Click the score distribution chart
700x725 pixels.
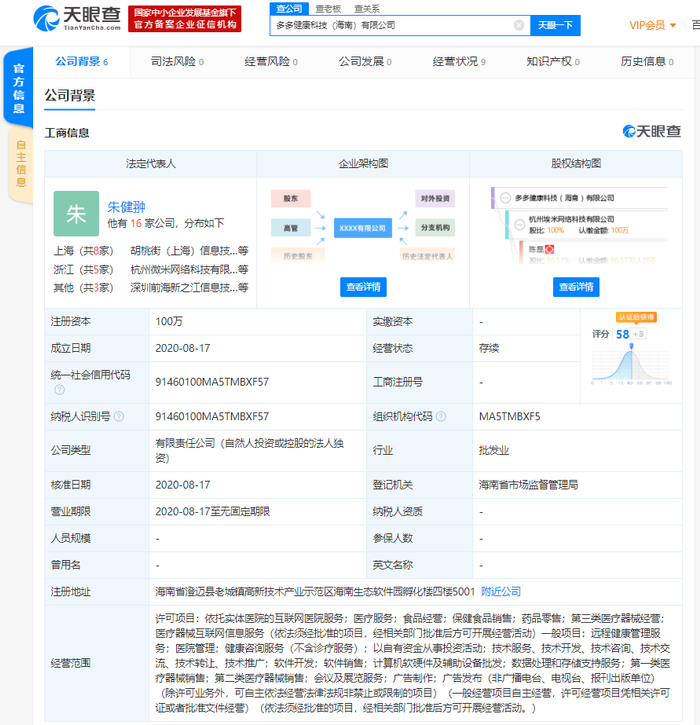[x=631, y=365]
